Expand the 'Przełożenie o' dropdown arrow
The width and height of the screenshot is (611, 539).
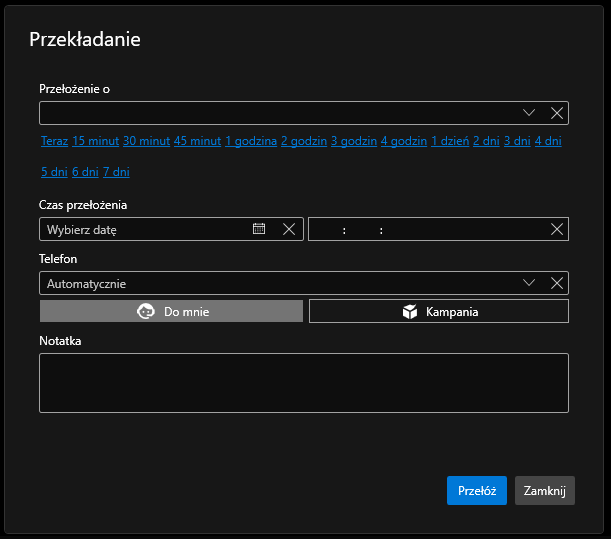click(x=530, y=113)
